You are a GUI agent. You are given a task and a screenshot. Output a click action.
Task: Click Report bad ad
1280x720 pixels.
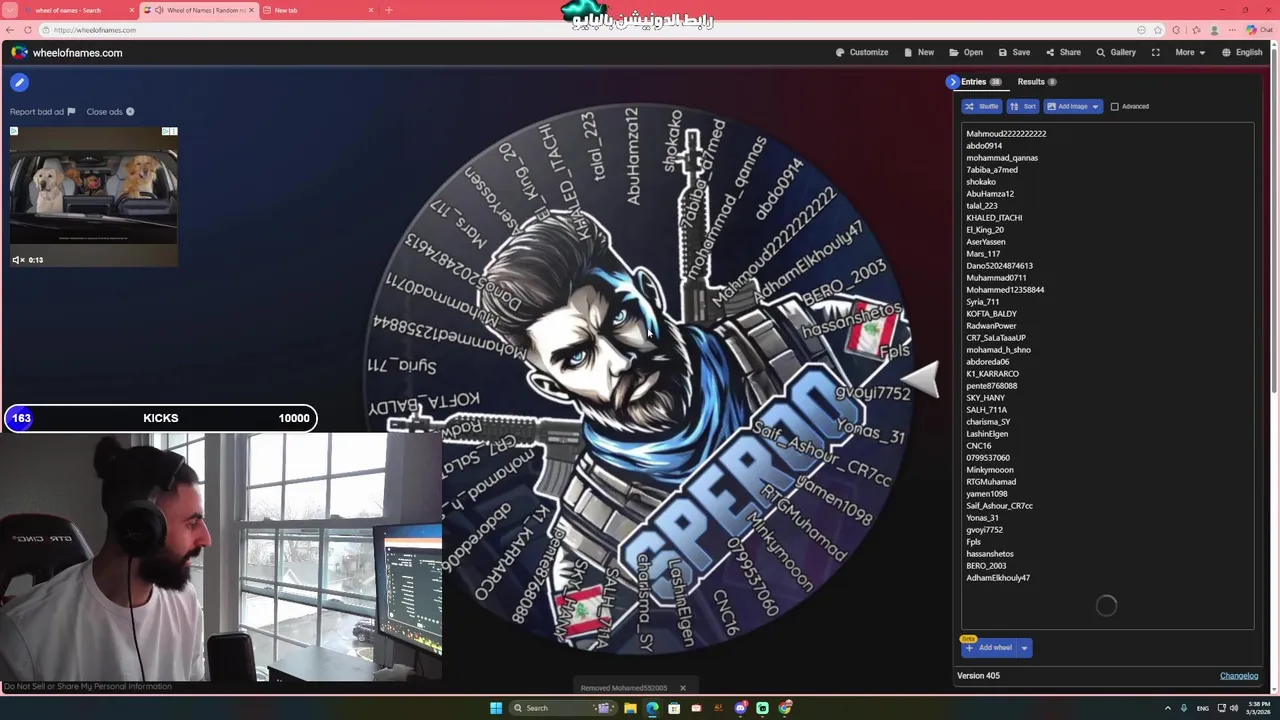coord(42,112)
